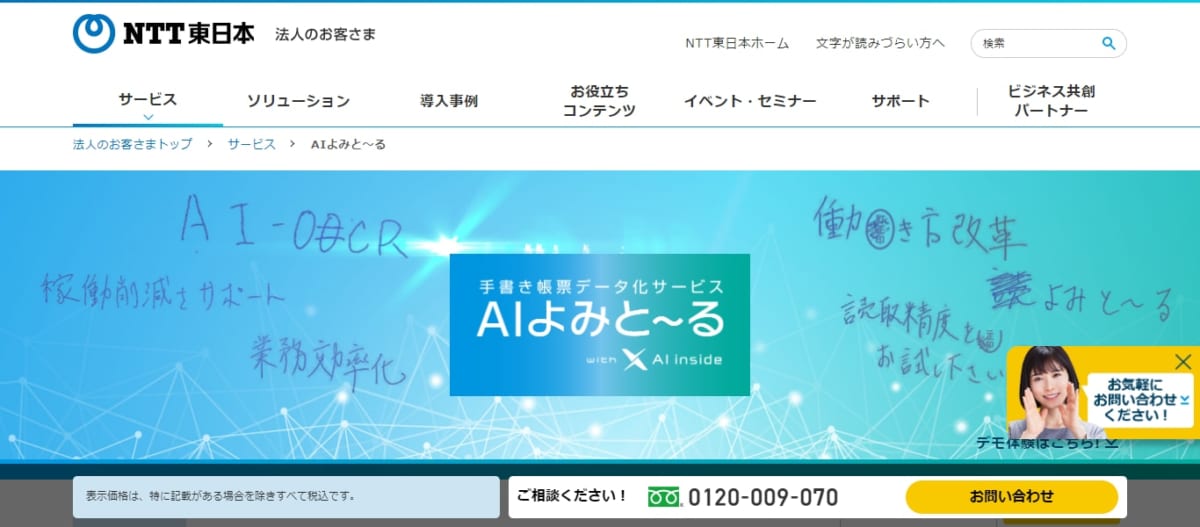
Task: Click お気軽にお問い合わせください popup text
Action: [x=1139, y=399]
